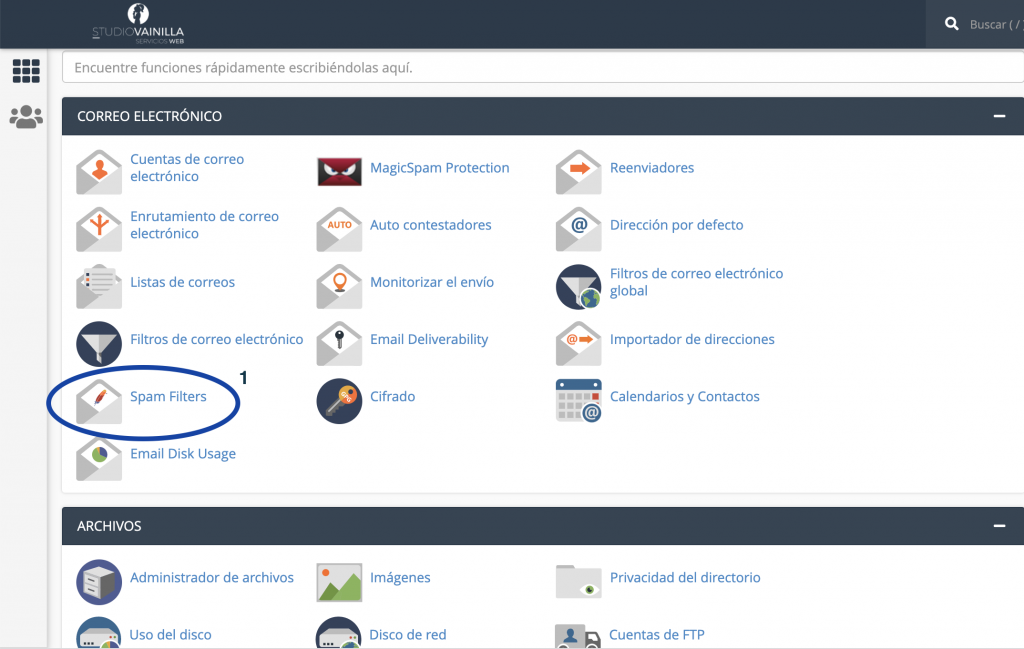
Task: Collapse the Archivos section
Action: click(x=998, y=526)
